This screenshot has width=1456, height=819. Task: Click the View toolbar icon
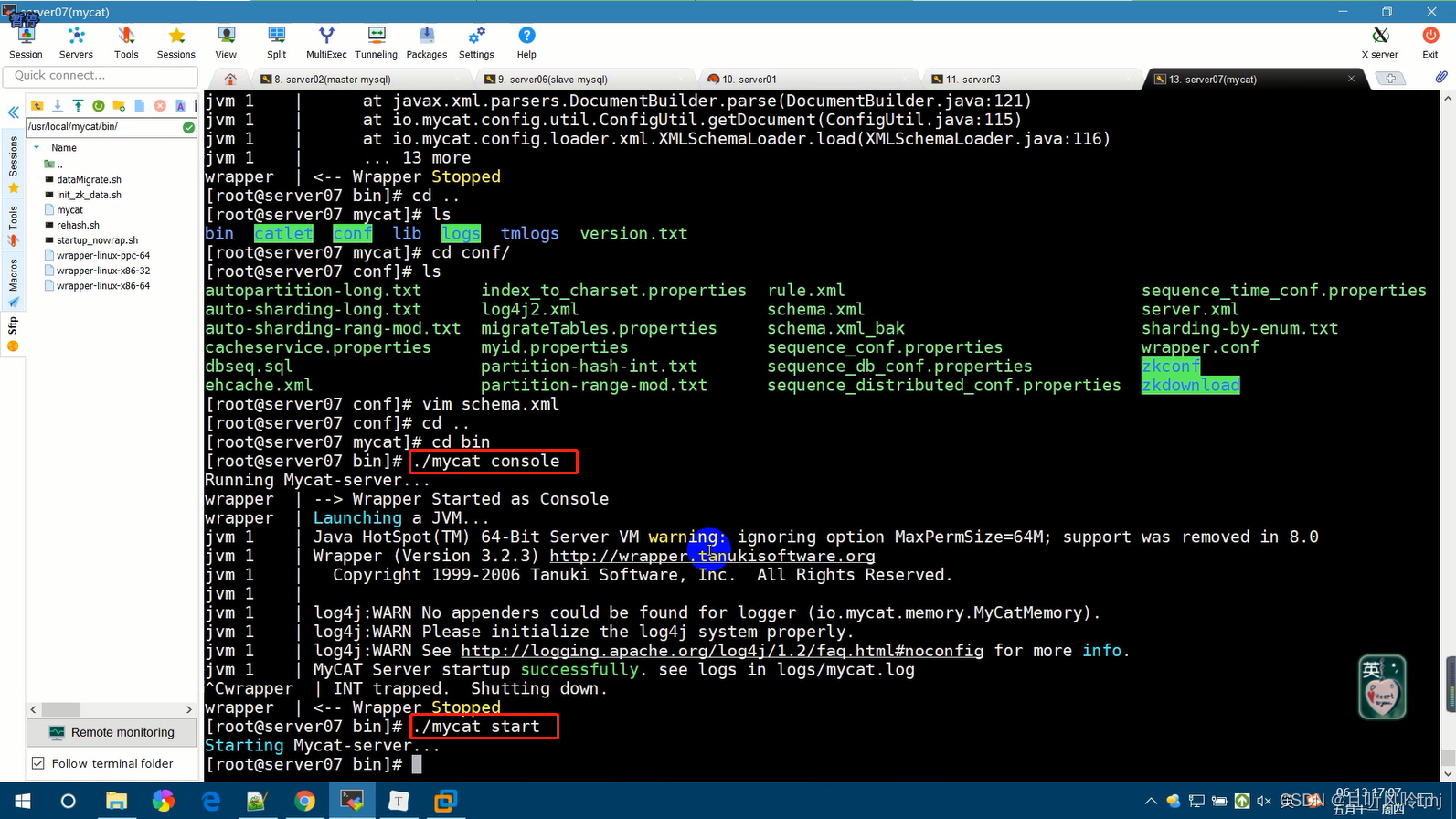[226, 43]
